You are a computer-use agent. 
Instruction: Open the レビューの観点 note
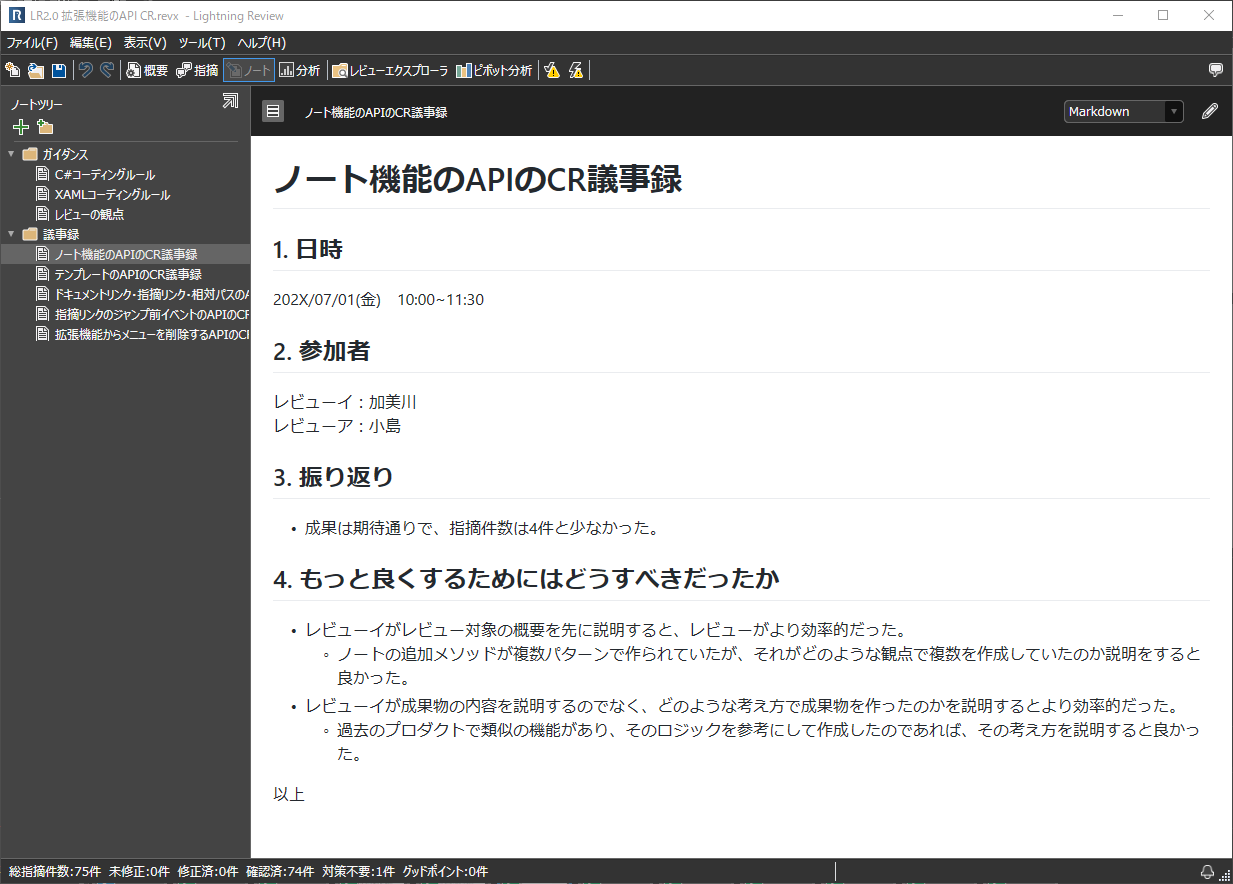[x=80, y=214]
